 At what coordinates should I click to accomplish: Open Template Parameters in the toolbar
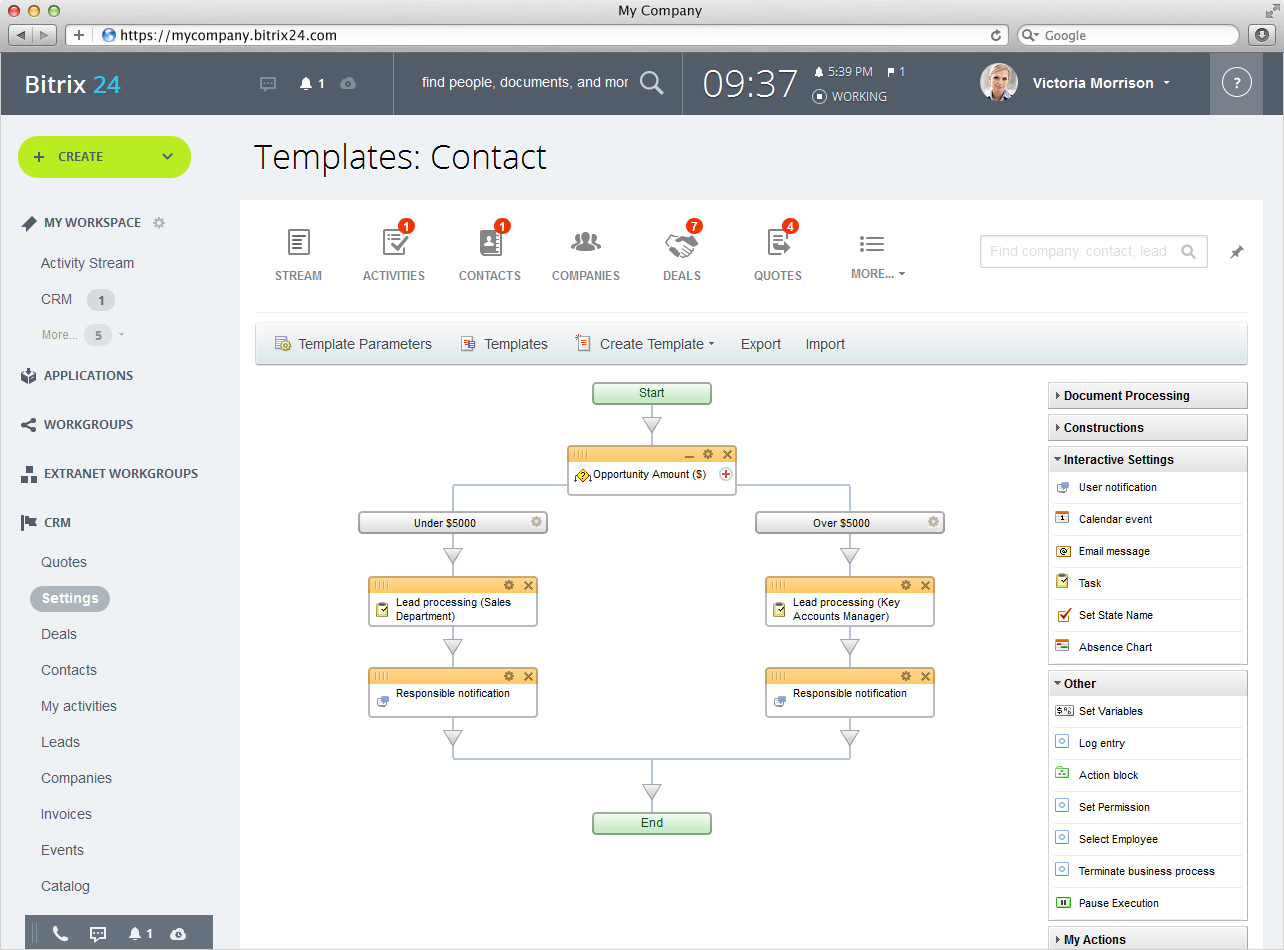pos(353,343)
